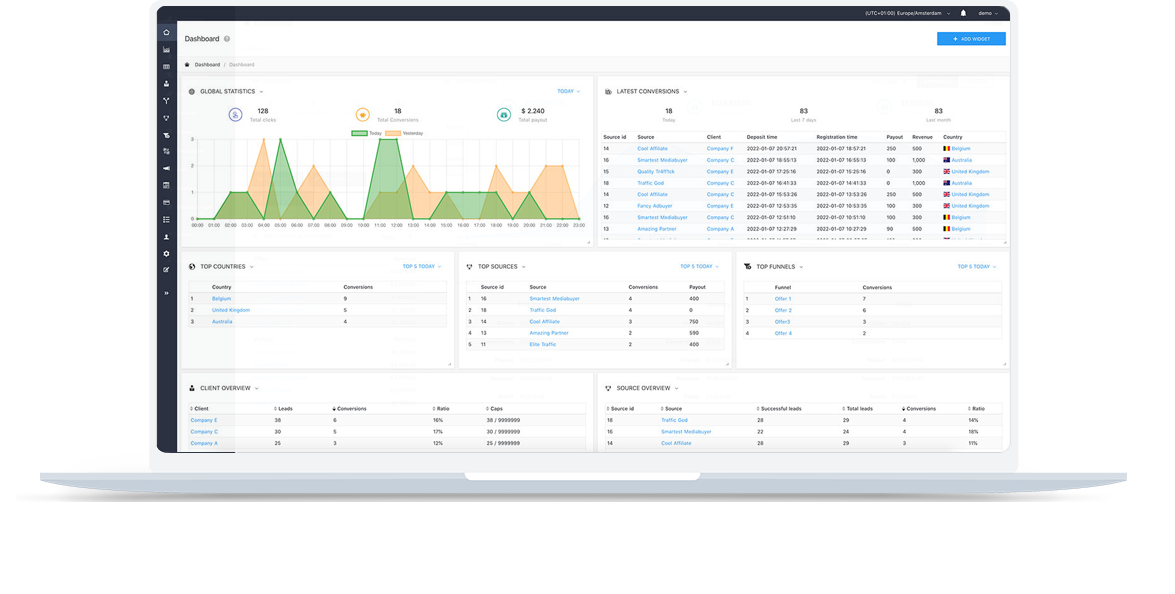
Task: Click the Home icon in the sidebar
Action: click(x=166, y=33)
